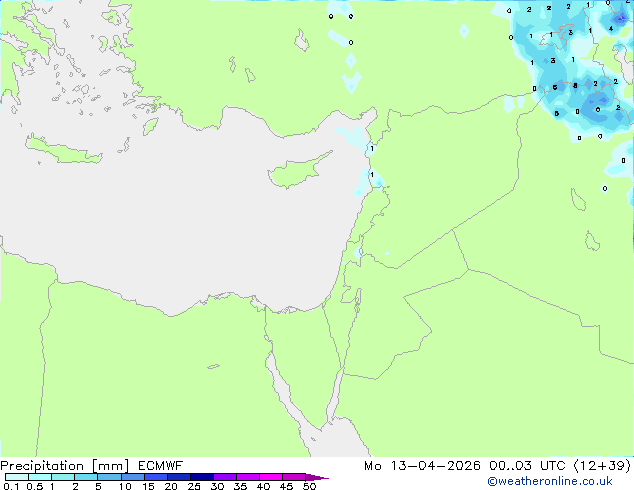634x490 pixels.
Task: Click the 'Precipitation' title text
Action: coord(42,466)
